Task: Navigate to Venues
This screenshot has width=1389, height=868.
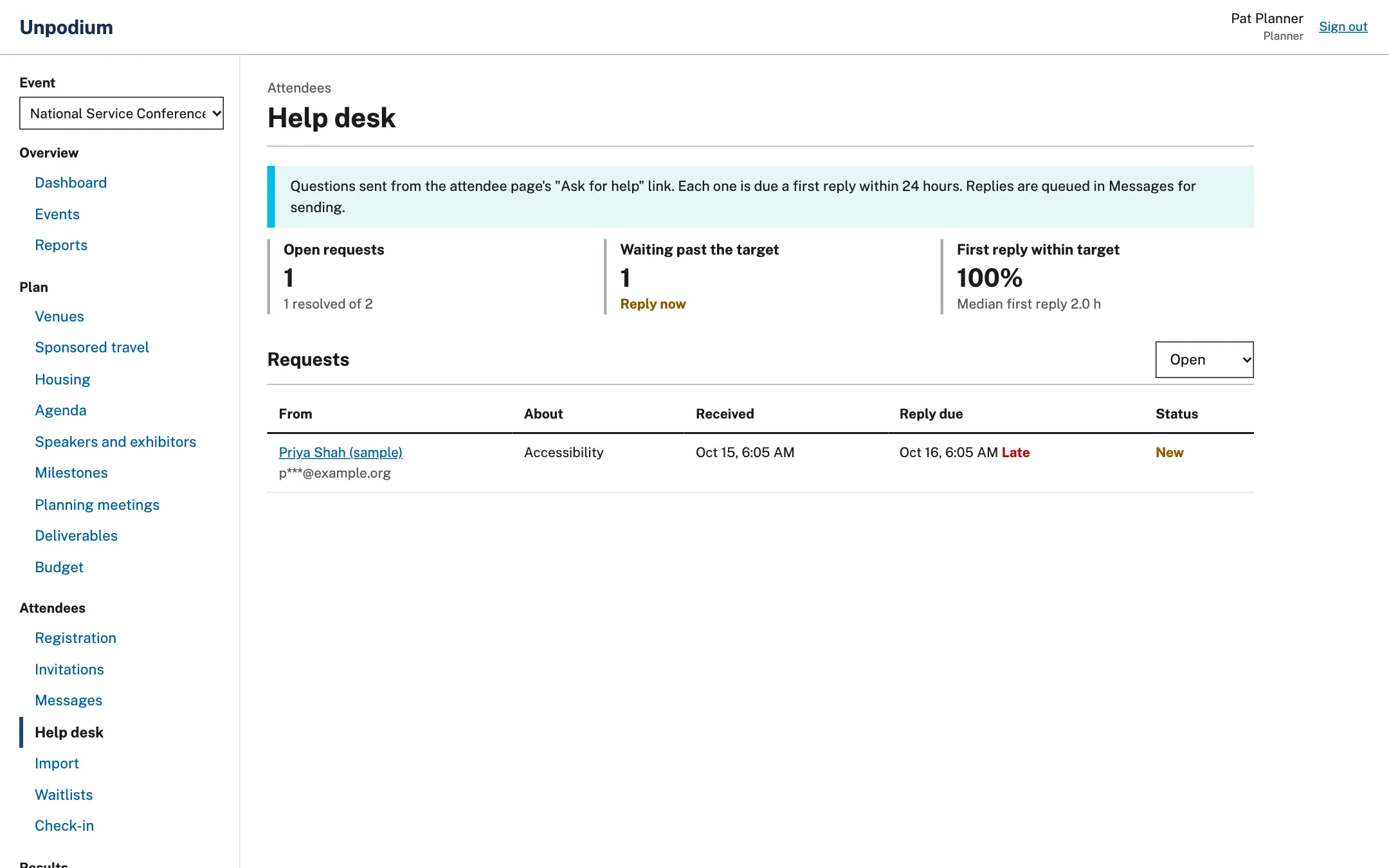Action: (59, 316)
